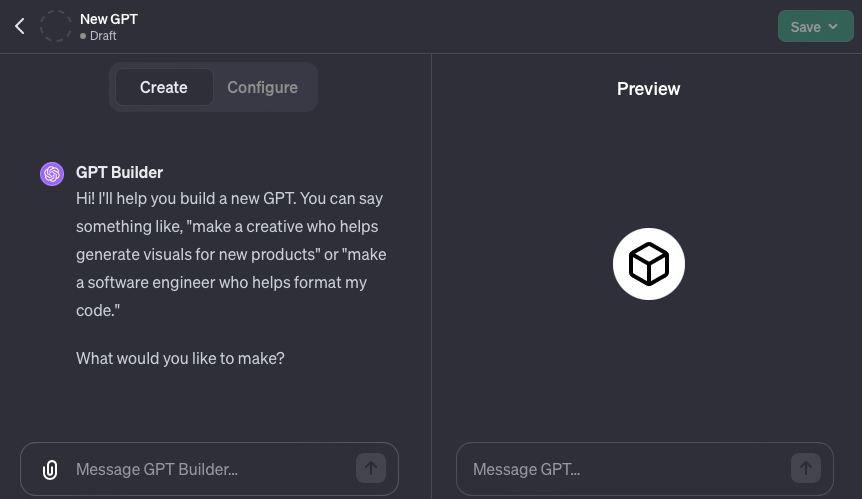Click the GPT Builder sender name

click(x=119, y=172)
